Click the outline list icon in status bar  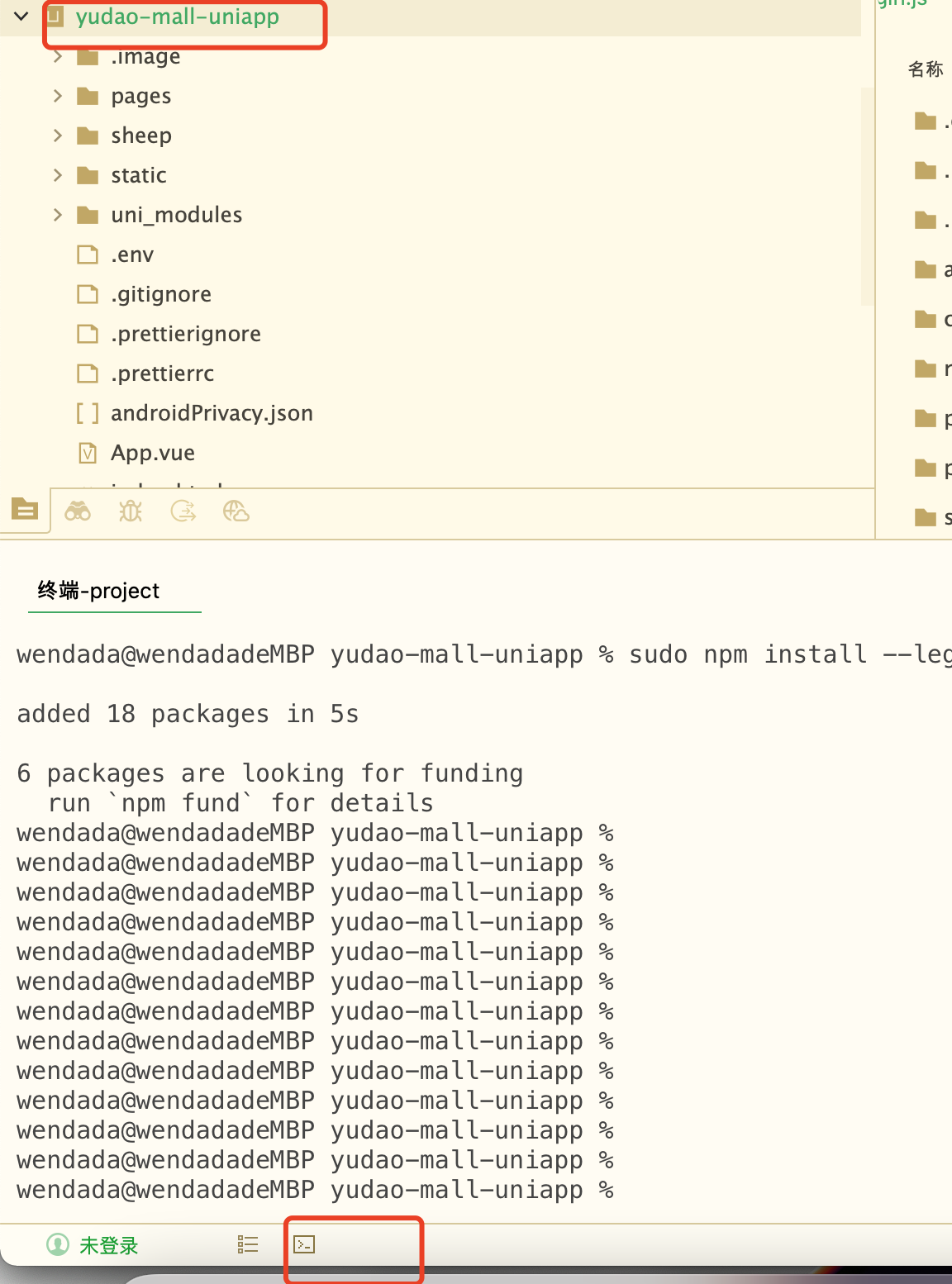pos(248,1244)
